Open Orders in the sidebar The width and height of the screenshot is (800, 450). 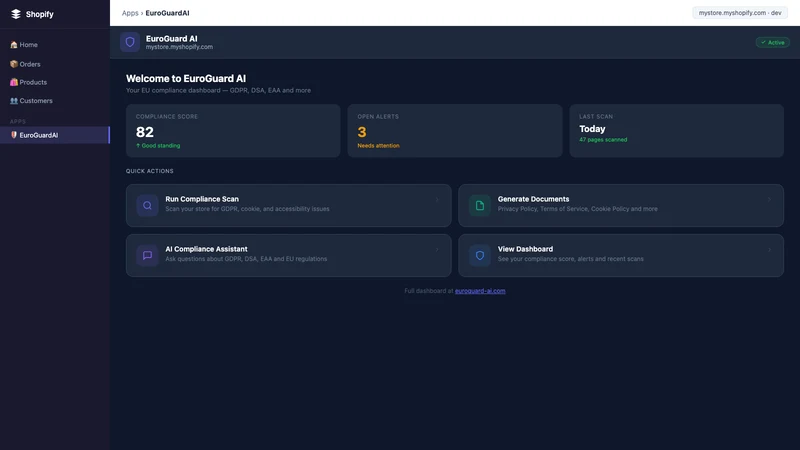click(x=55, y=64)
